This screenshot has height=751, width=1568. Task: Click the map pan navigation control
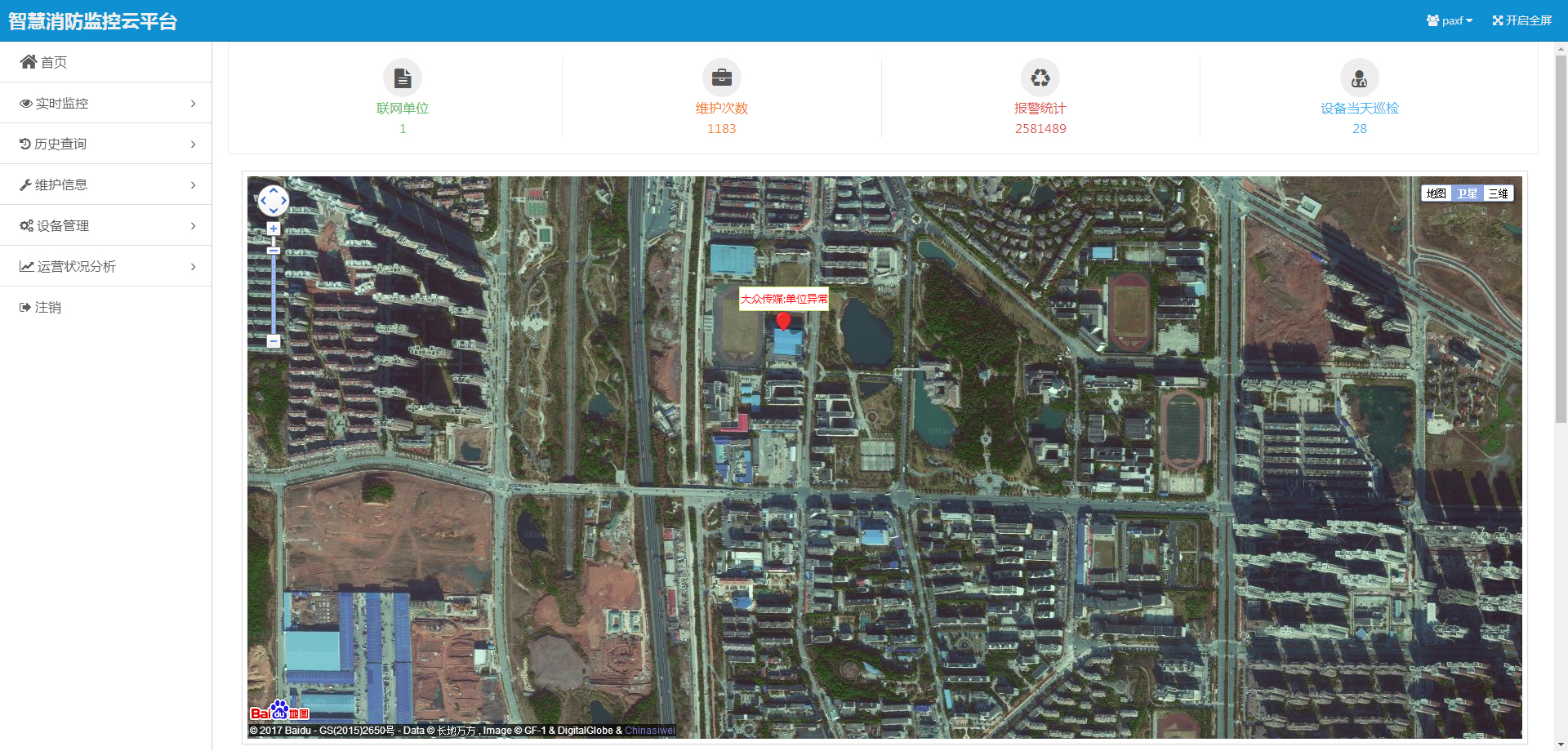(274, 200)
